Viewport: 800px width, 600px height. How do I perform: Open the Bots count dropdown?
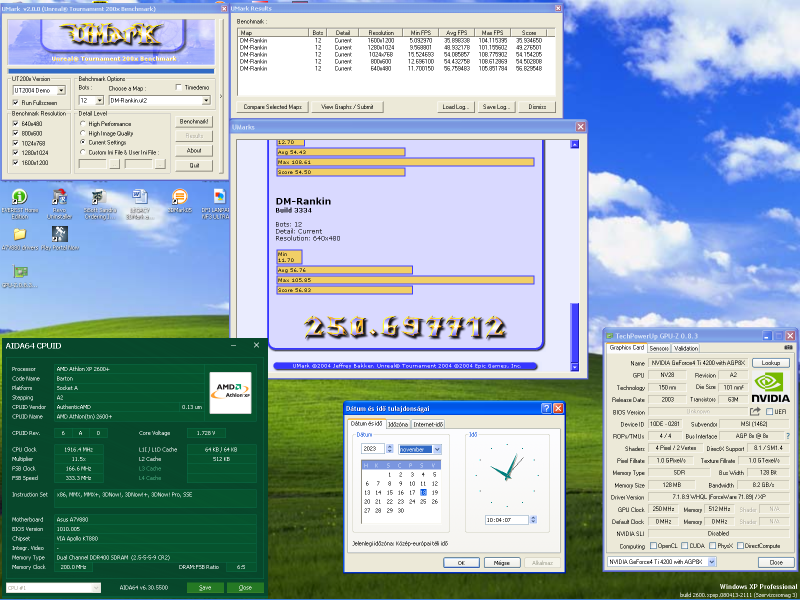coord(99,101)
